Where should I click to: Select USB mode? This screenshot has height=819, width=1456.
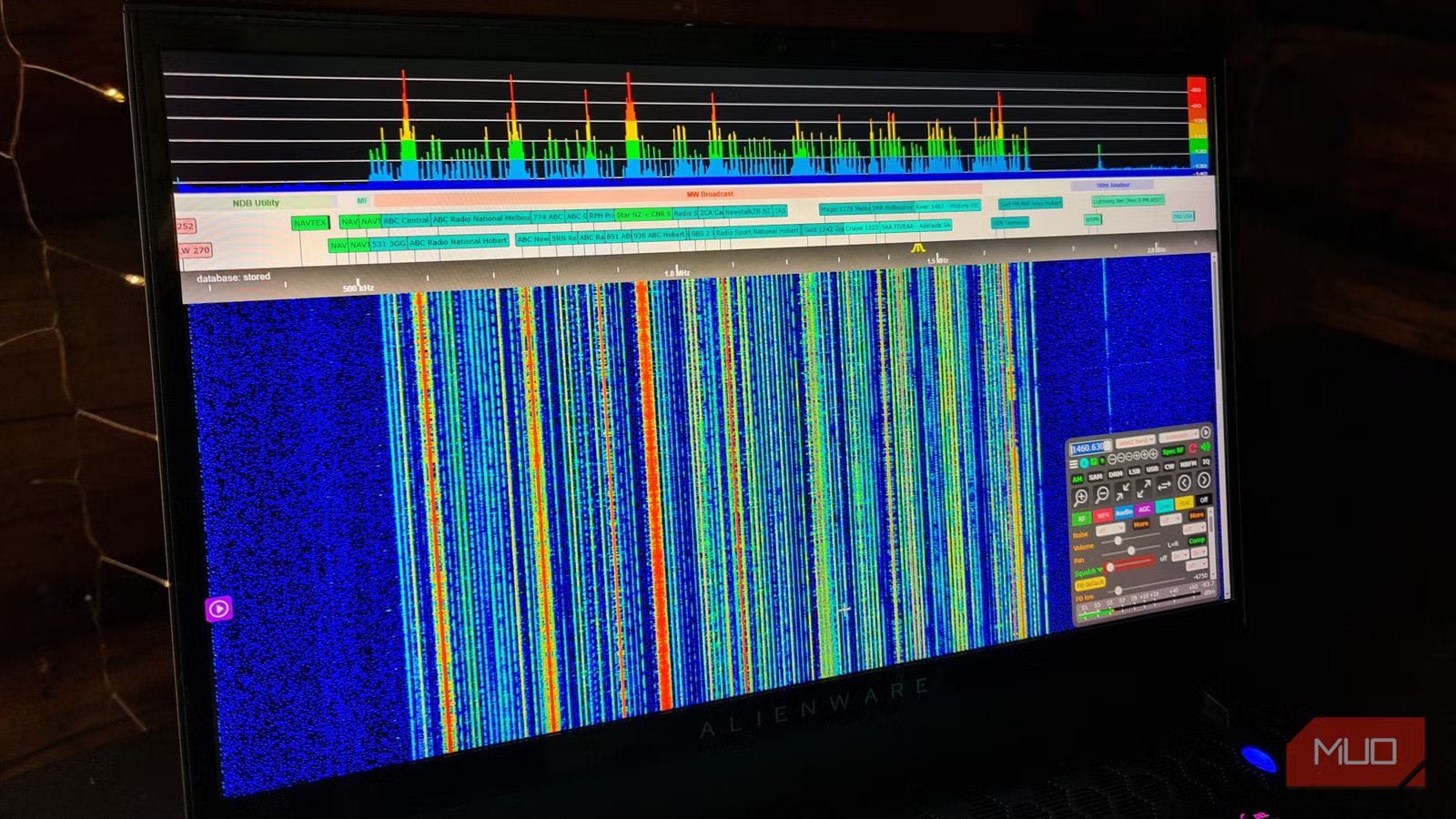[1152, 469]
